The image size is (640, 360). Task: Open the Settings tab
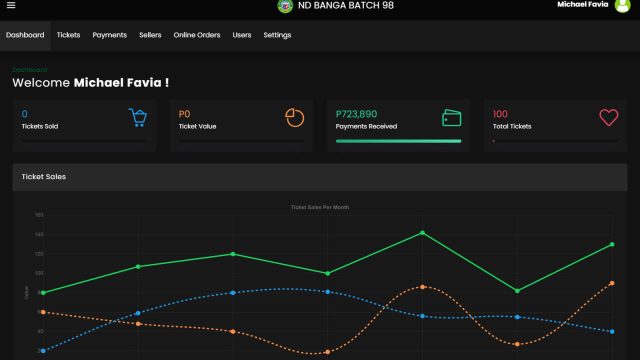[277, 35]
